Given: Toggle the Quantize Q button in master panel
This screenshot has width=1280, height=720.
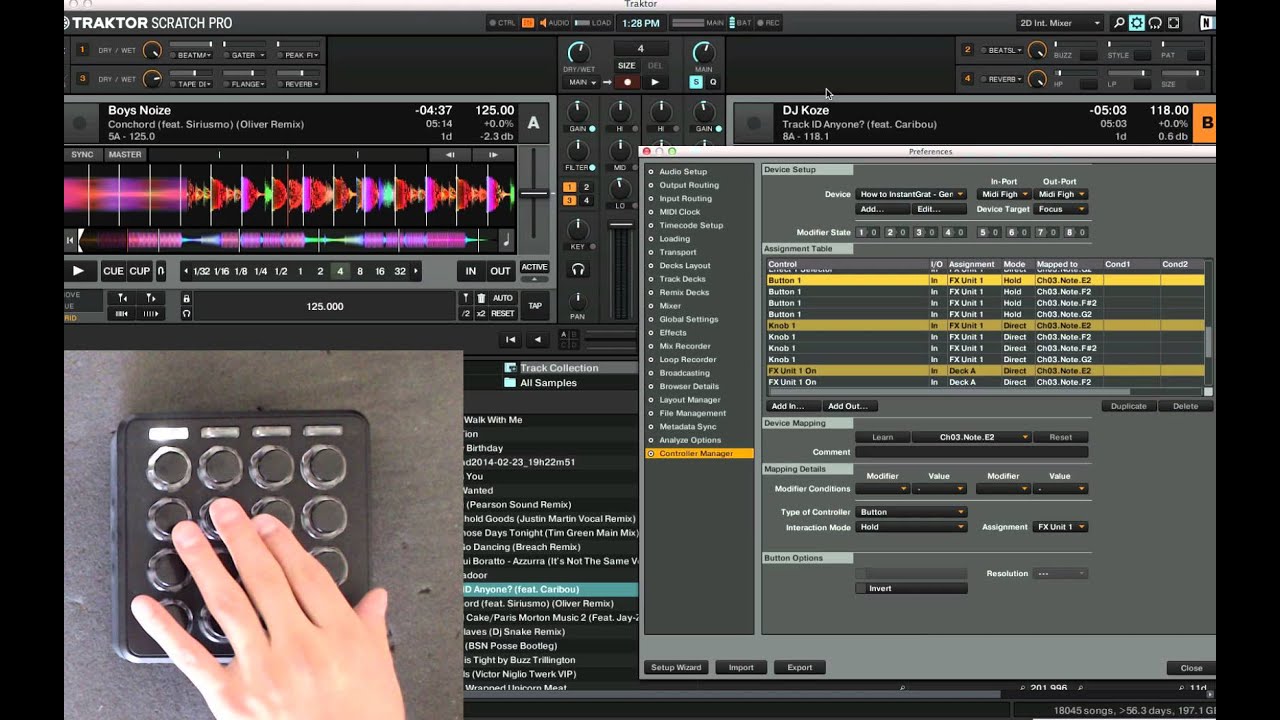Looking at the screenshot, I should coord(713,82).
